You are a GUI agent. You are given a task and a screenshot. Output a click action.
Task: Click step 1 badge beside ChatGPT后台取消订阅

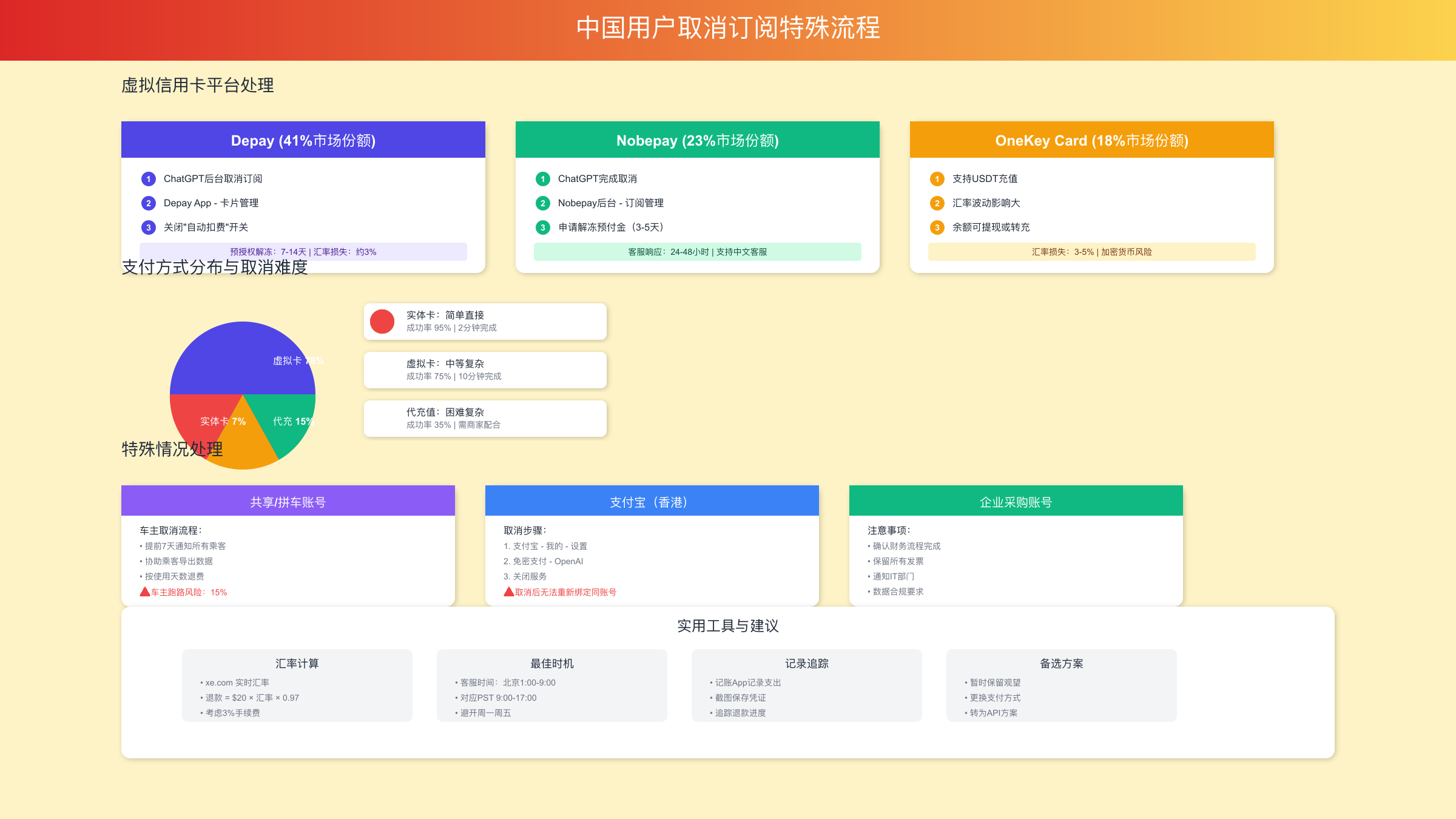point(148,179)
